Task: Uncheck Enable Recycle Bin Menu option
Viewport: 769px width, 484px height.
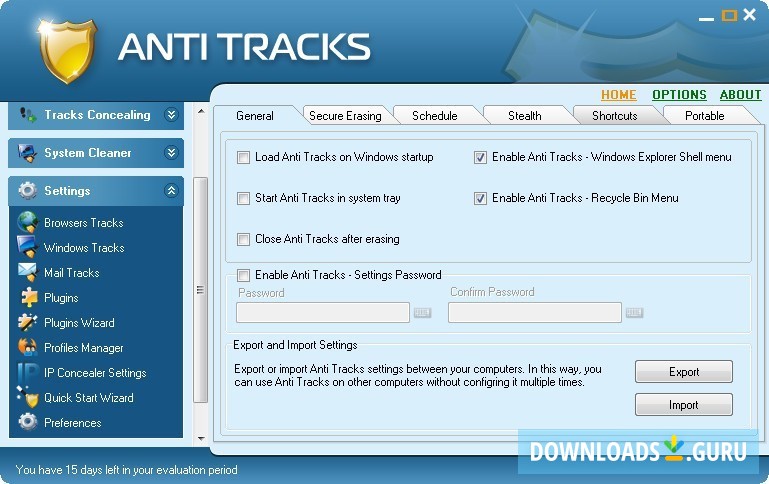Action: (x=480, y=199)
